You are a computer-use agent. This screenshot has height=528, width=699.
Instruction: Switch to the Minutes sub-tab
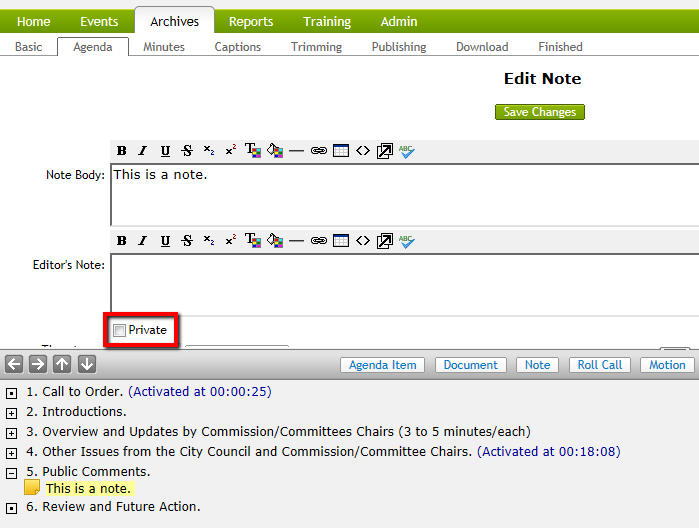[x=164, y=47]
